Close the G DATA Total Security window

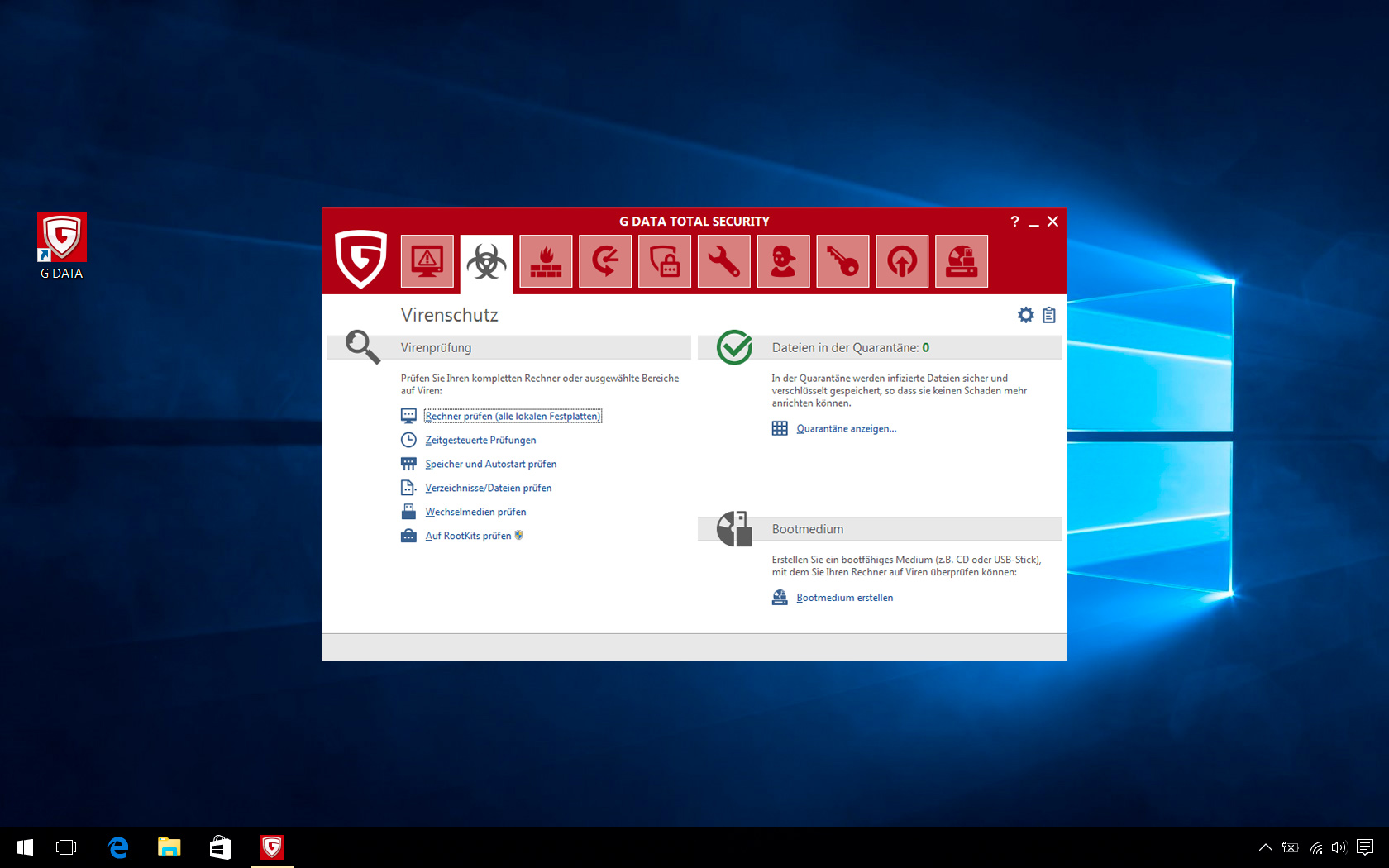point(1052,222)
